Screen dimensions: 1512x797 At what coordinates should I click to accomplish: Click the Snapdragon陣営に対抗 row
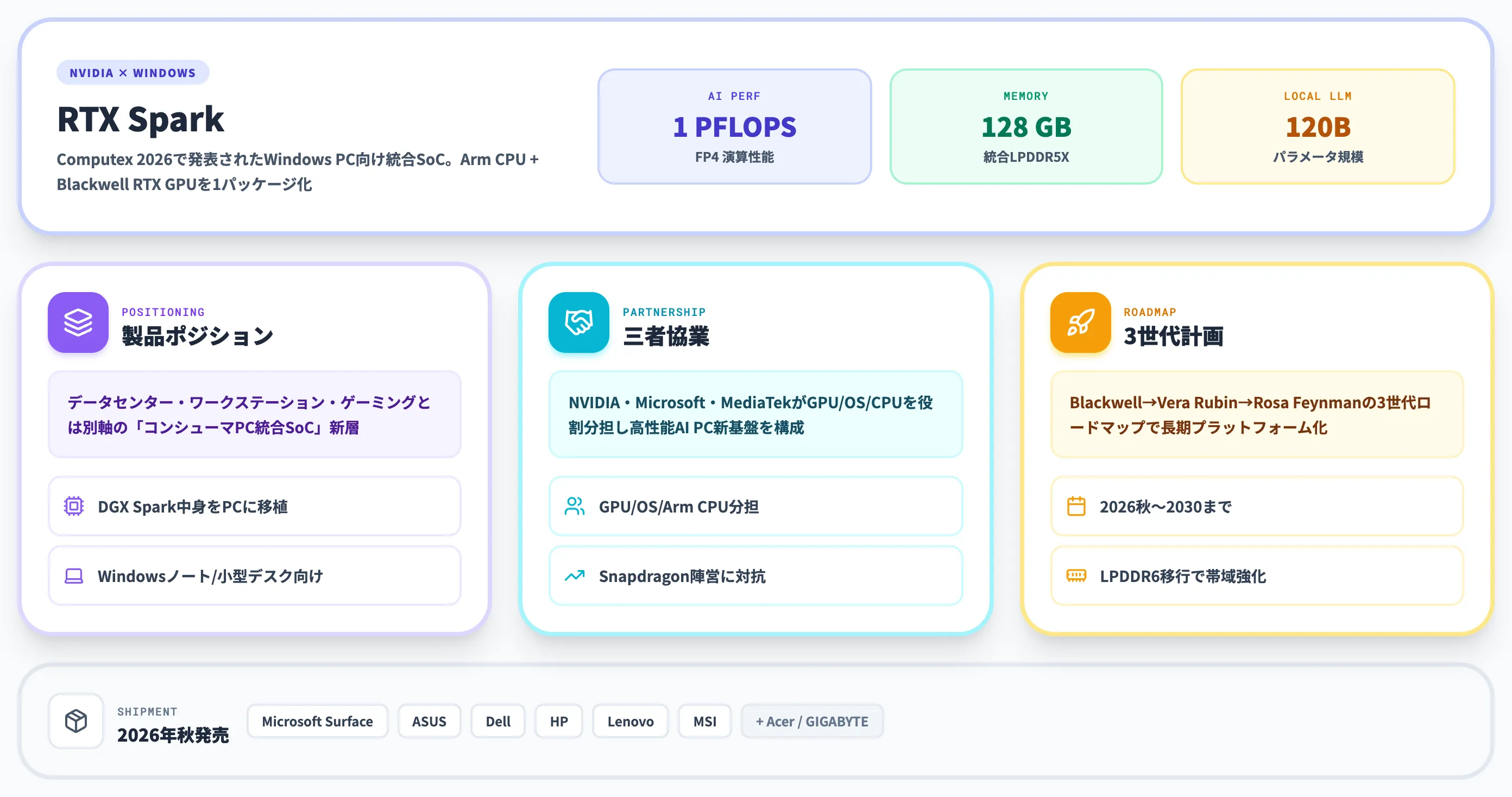pos(756,575)
